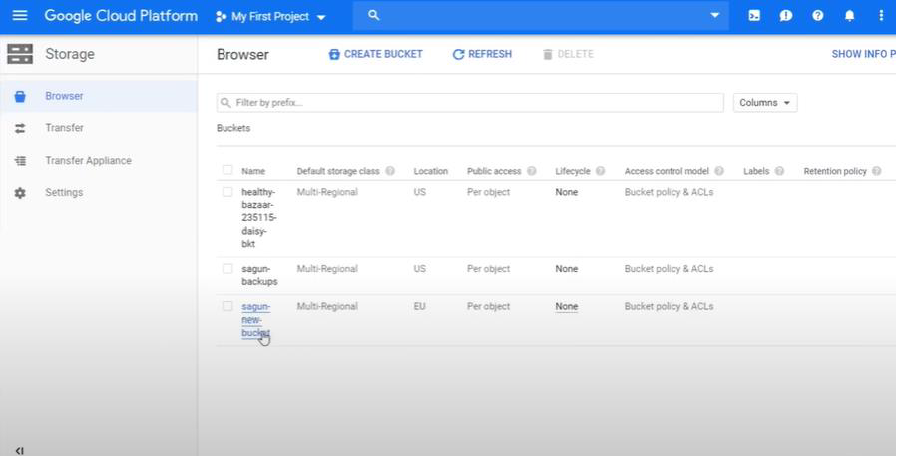Click Lifecycle None for sagun-backups
The image size is (898, 456).
point(566,269)
